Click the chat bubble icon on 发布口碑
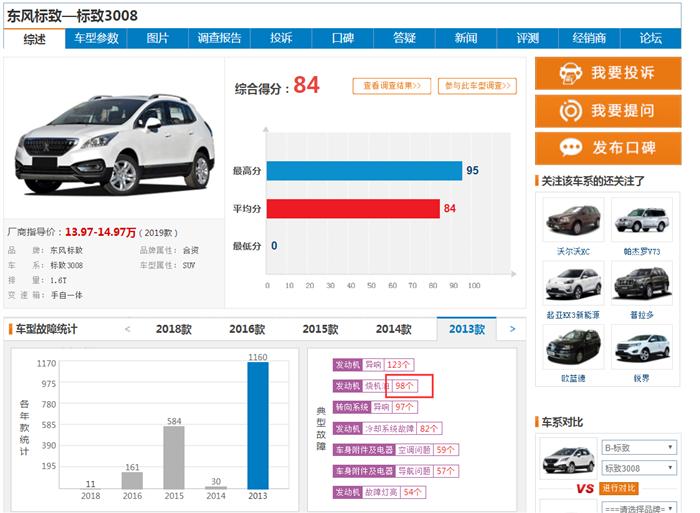The image size is (700, 513). click(x=571, y=147)
